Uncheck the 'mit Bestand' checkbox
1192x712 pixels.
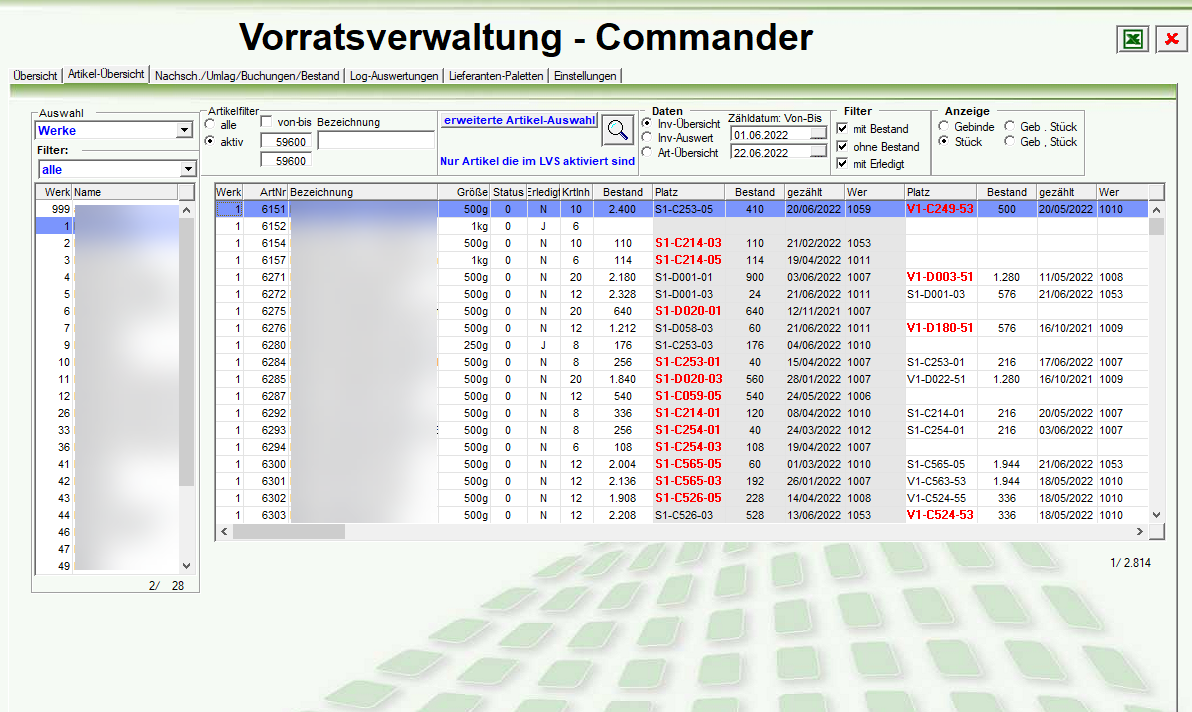[842, 129]
